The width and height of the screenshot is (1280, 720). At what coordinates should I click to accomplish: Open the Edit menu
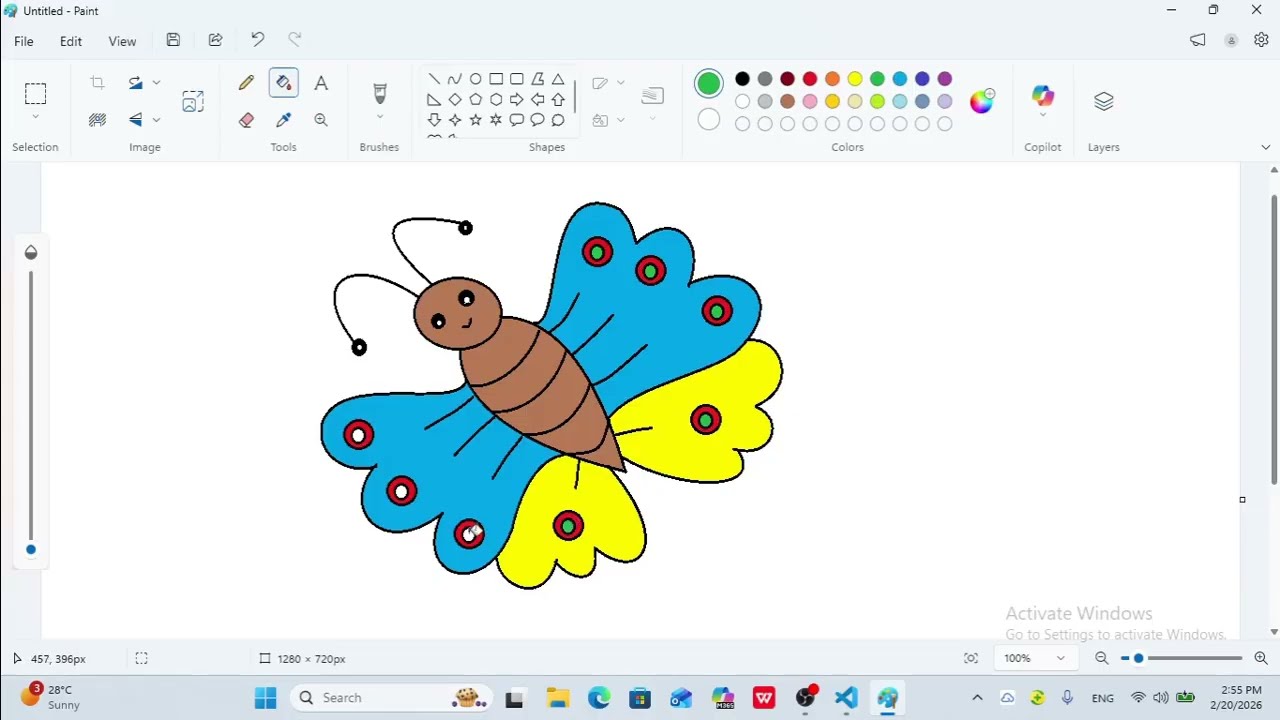71,41
